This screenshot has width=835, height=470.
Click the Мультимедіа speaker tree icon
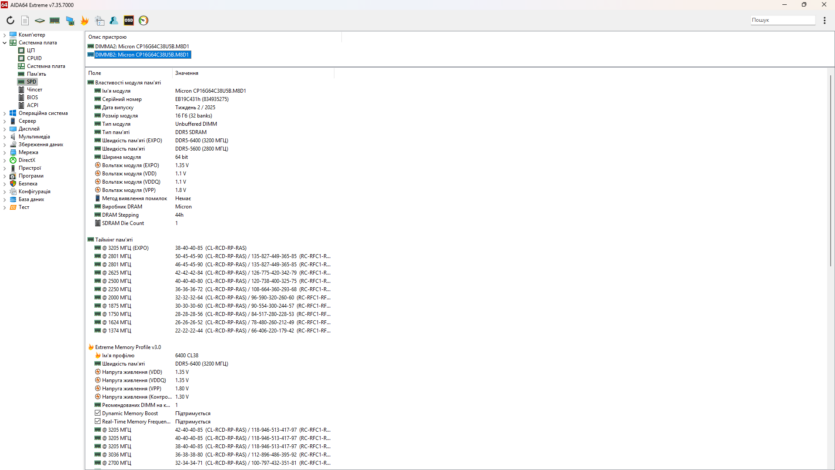(x=13, y=136)
